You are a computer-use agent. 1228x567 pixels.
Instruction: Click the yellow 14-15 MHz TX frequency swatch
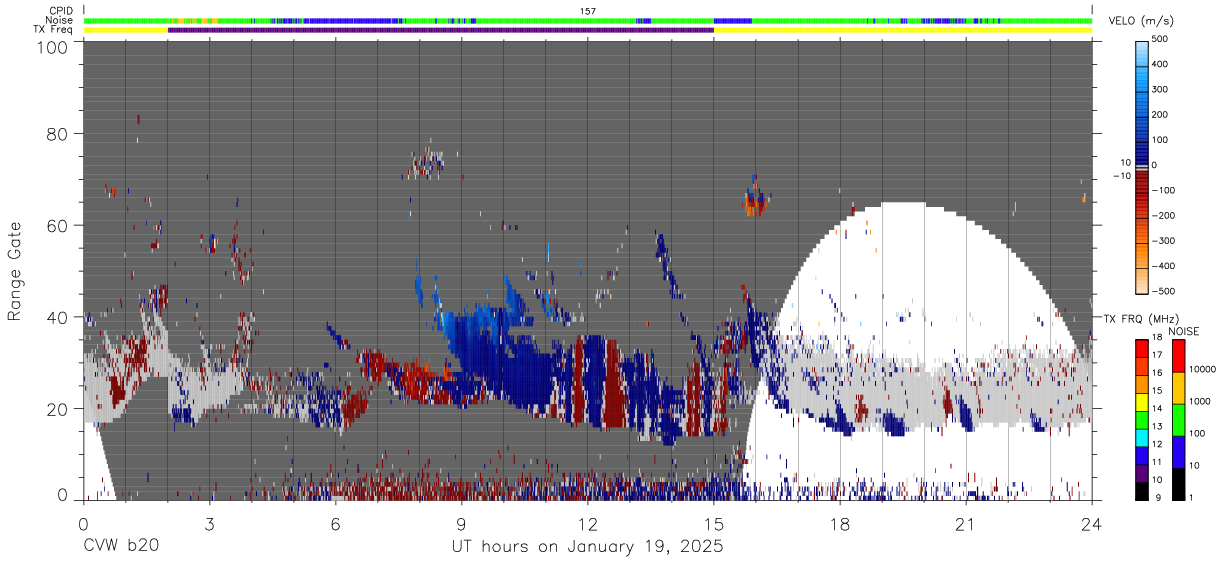pyautogui.click(x=1142, y=402)
